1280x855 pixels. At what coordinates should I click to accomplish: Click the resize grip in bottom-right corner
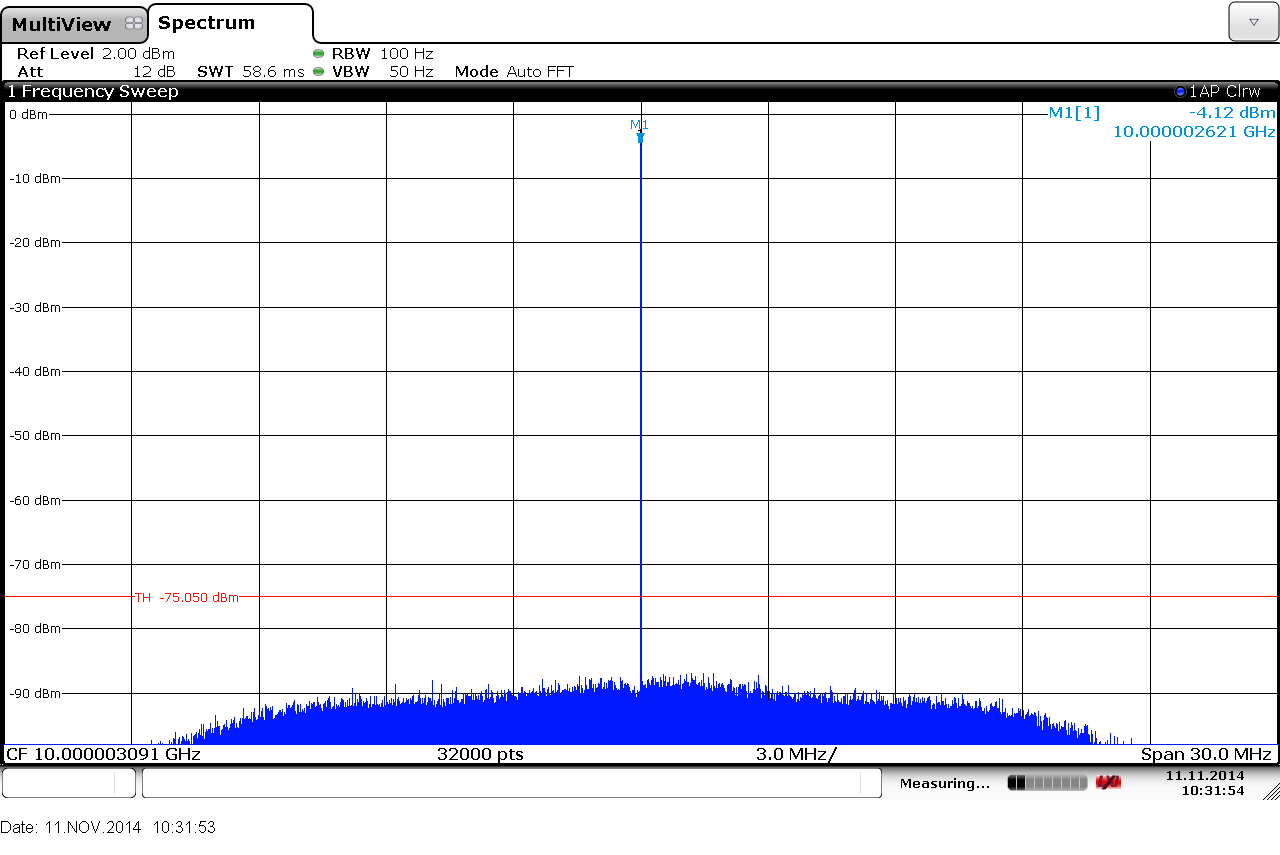pyautogui.click(x=1271, y=792)
